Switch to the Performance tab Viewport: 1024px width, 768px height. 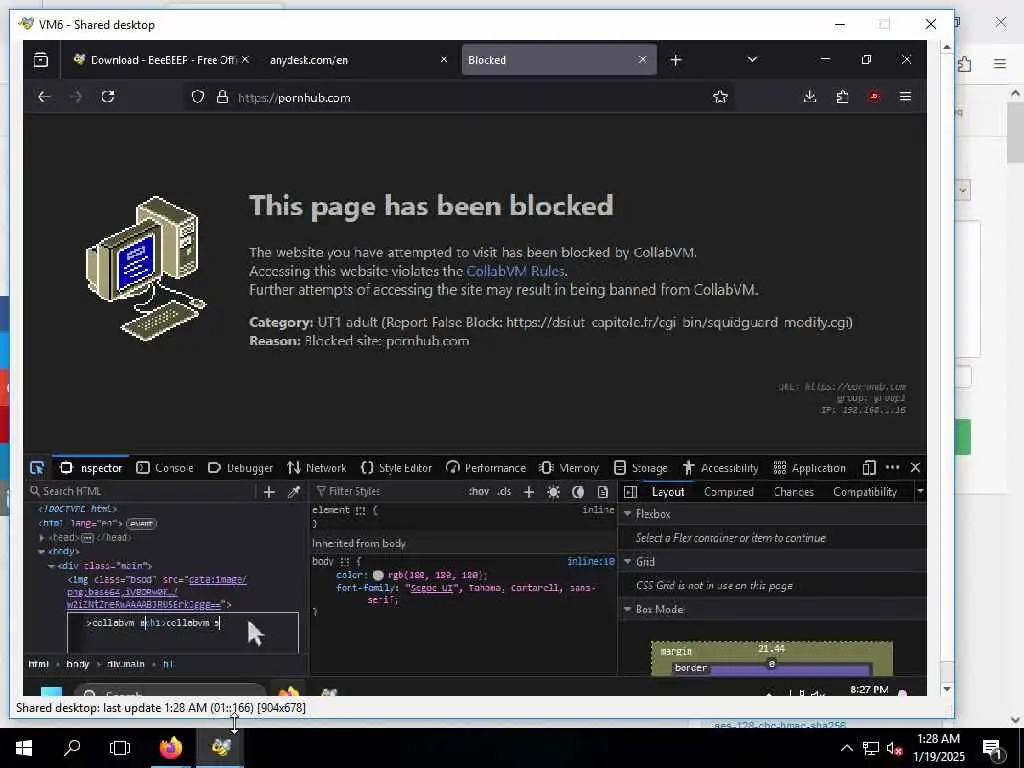pyautogui.click(x=486, y=468)
